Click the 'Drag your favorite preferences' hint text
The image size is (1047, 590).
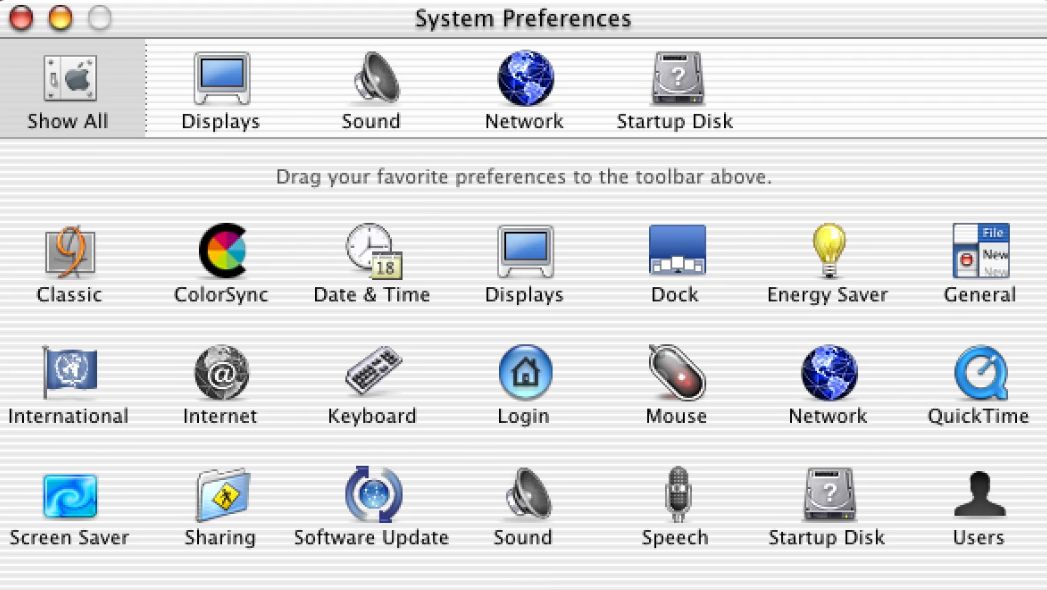click(524, 177)
